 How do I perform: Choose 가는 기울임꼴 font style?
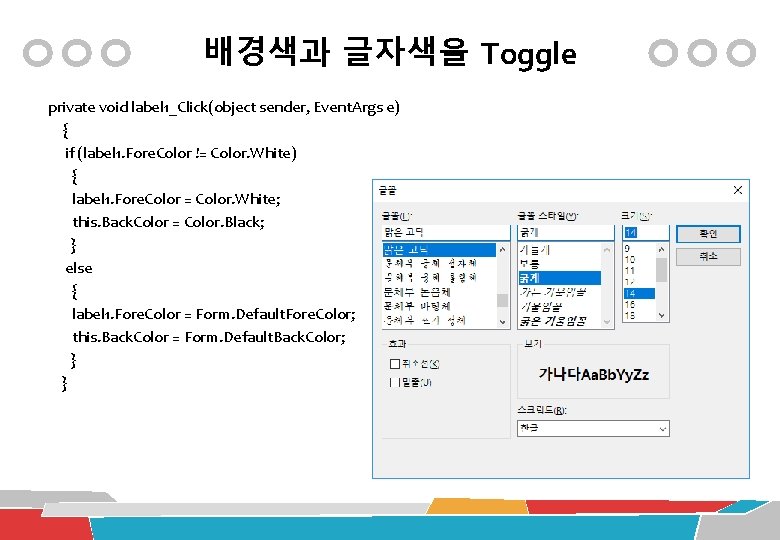560,292
